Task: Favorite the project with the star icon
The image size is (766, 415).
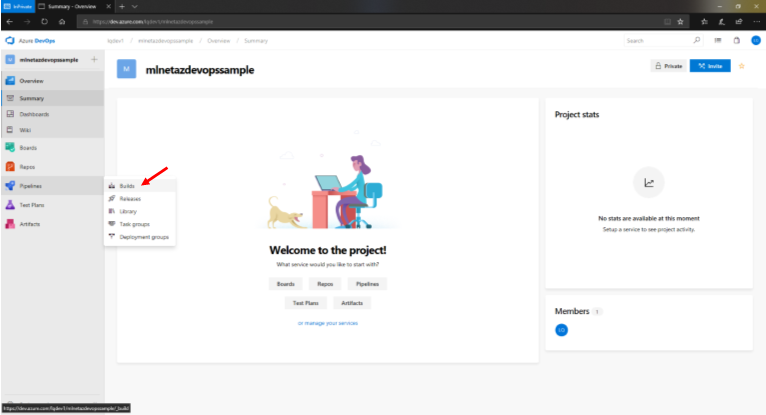Action: coord(741,66)
